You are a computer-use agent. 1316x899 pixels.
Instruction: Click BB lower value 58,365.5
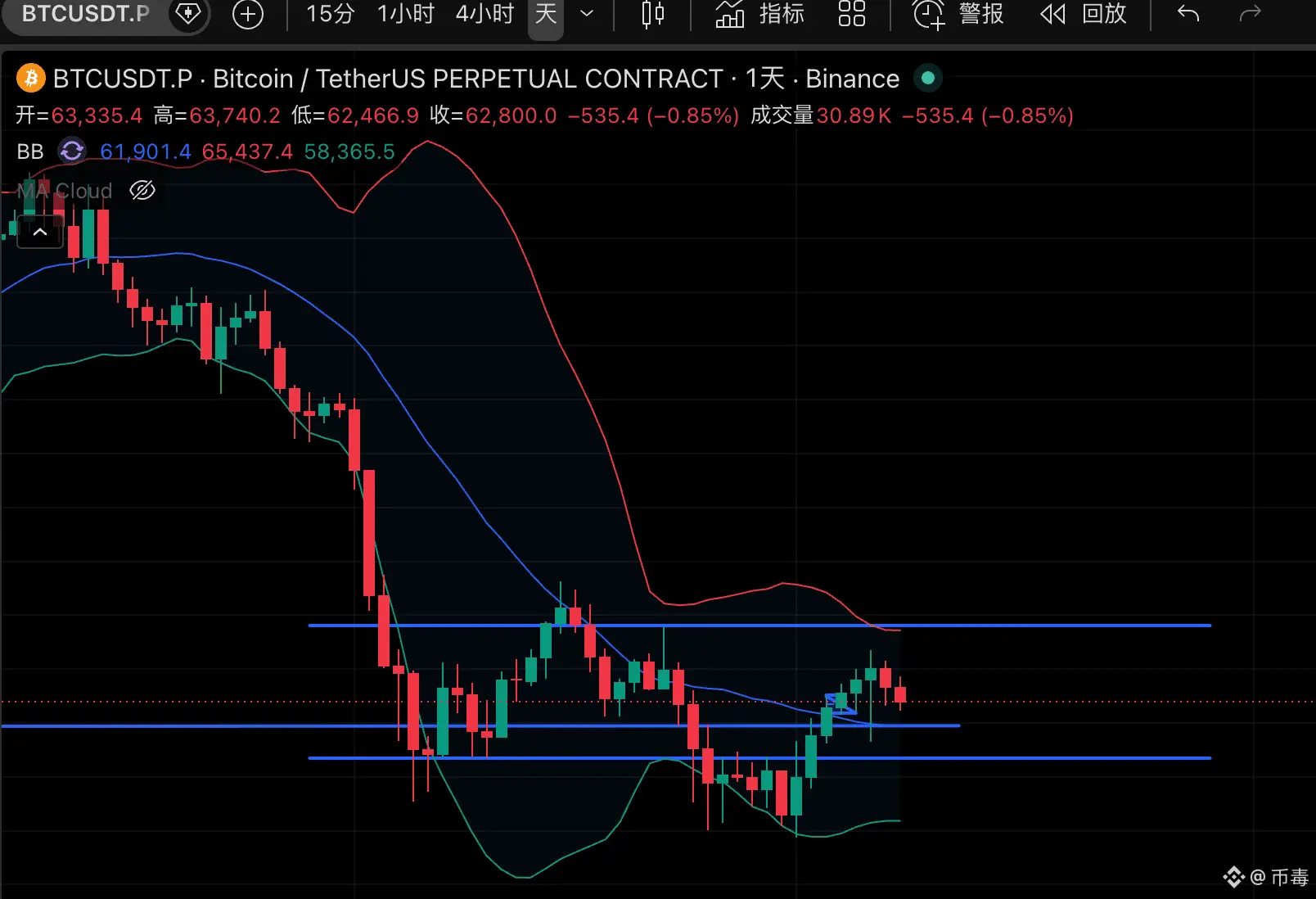coord(349,151)
